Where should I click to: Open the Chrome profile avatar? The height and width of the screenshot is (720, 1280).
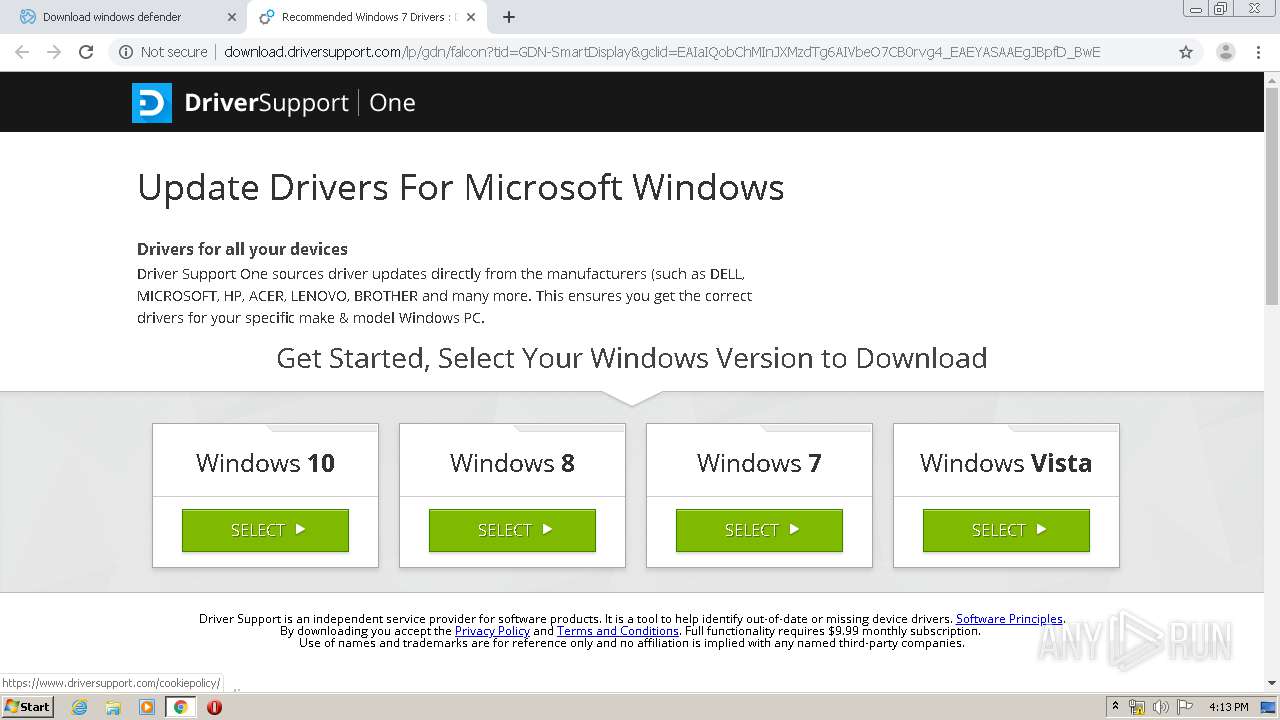(x=1225, y=52)
